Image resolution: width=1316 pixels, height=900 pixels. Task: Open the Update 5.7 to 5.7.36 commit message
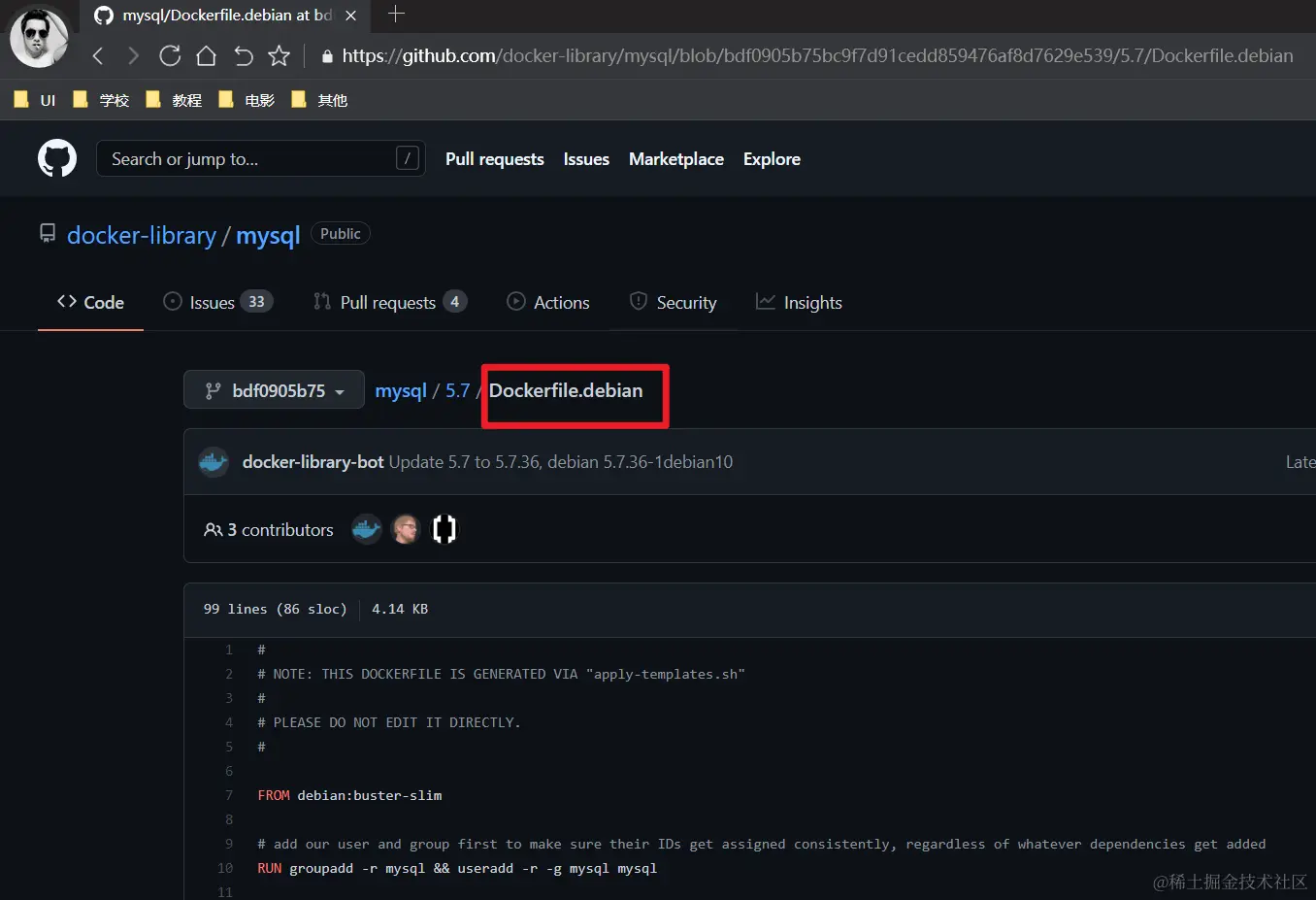(x=561, y=462)
